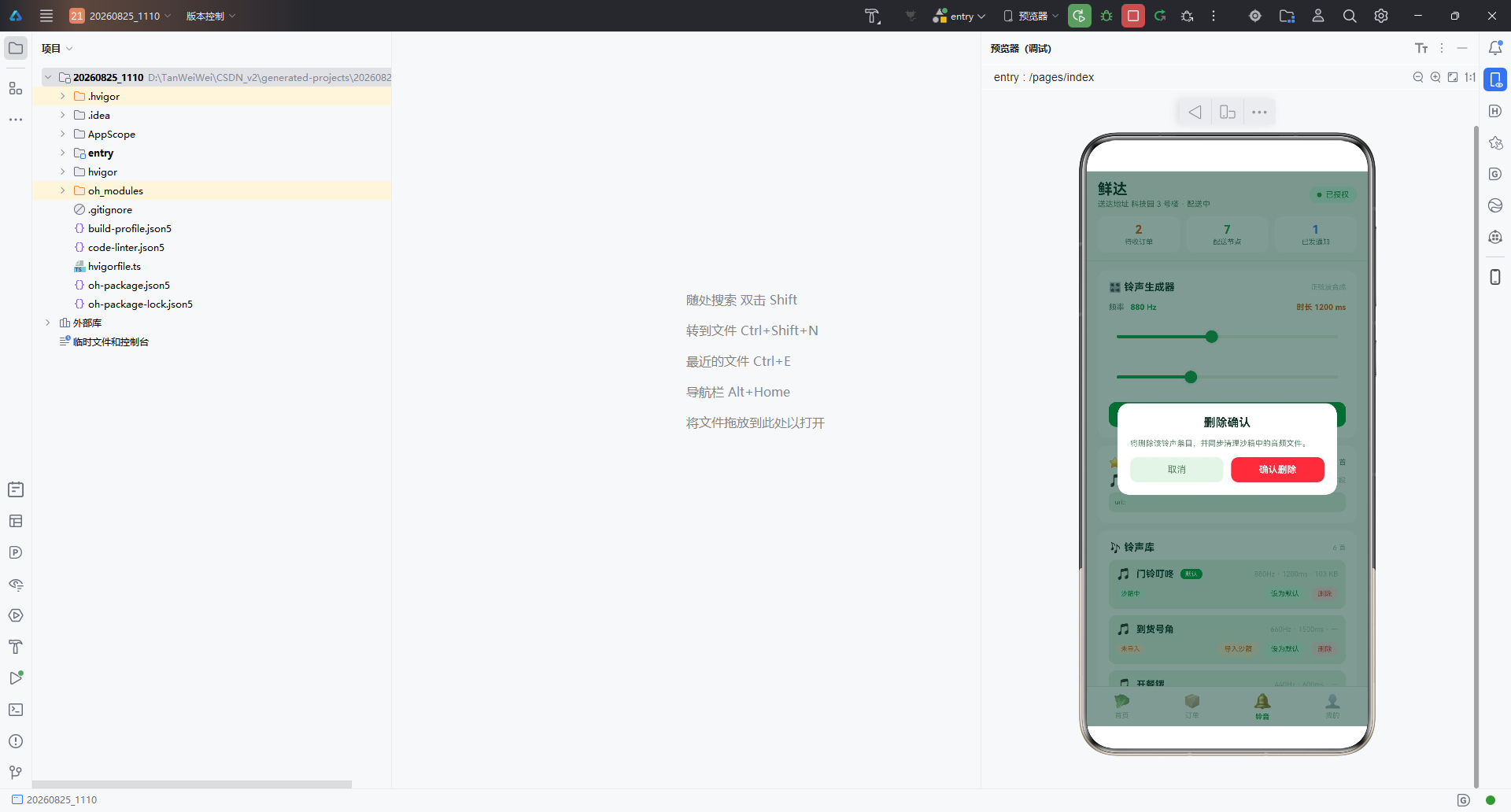Collapse the 20260825_1110 project root
Viewport: 1511px width, 812px height.
[48, 77]
